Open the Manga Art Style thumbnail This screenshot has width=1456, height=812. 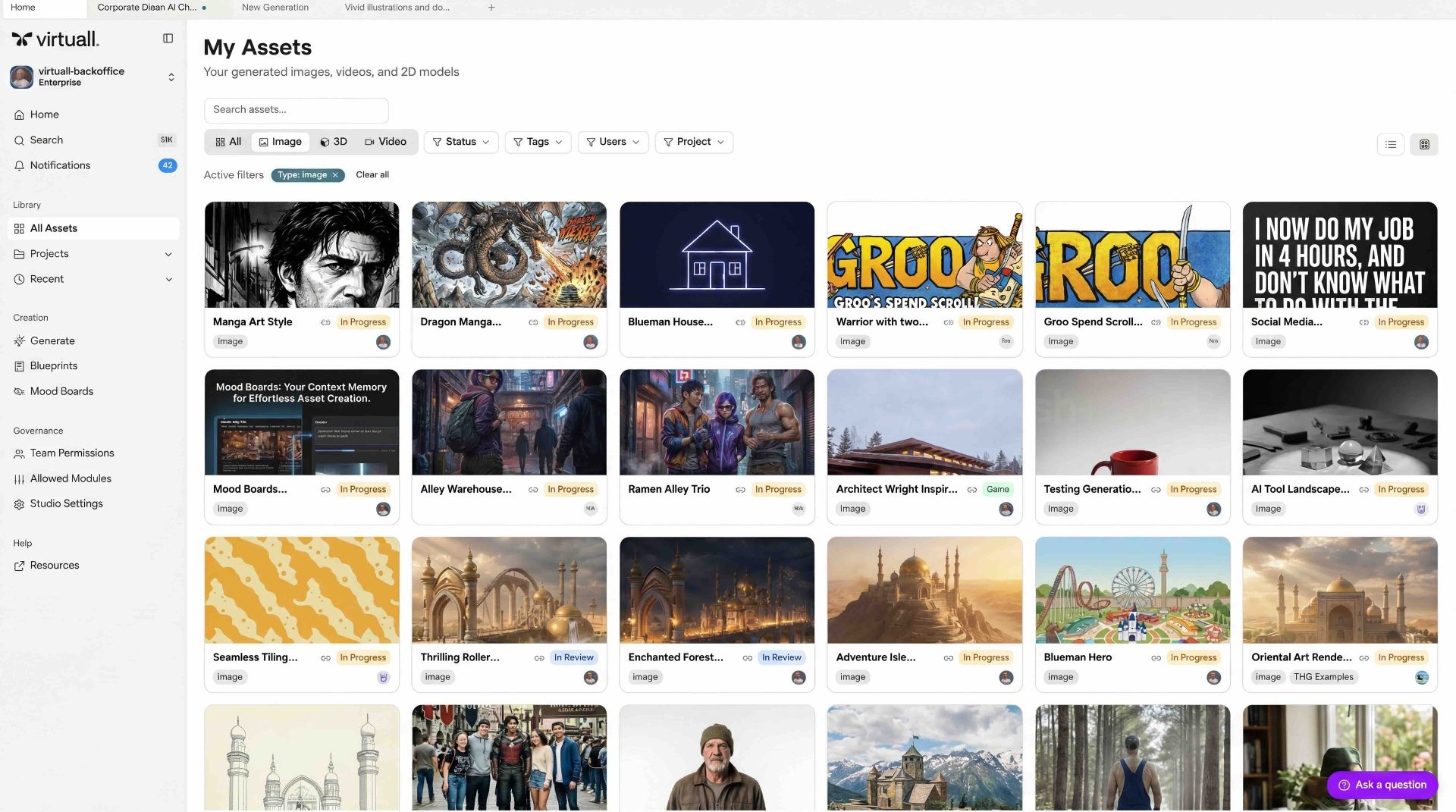point(302,255)
